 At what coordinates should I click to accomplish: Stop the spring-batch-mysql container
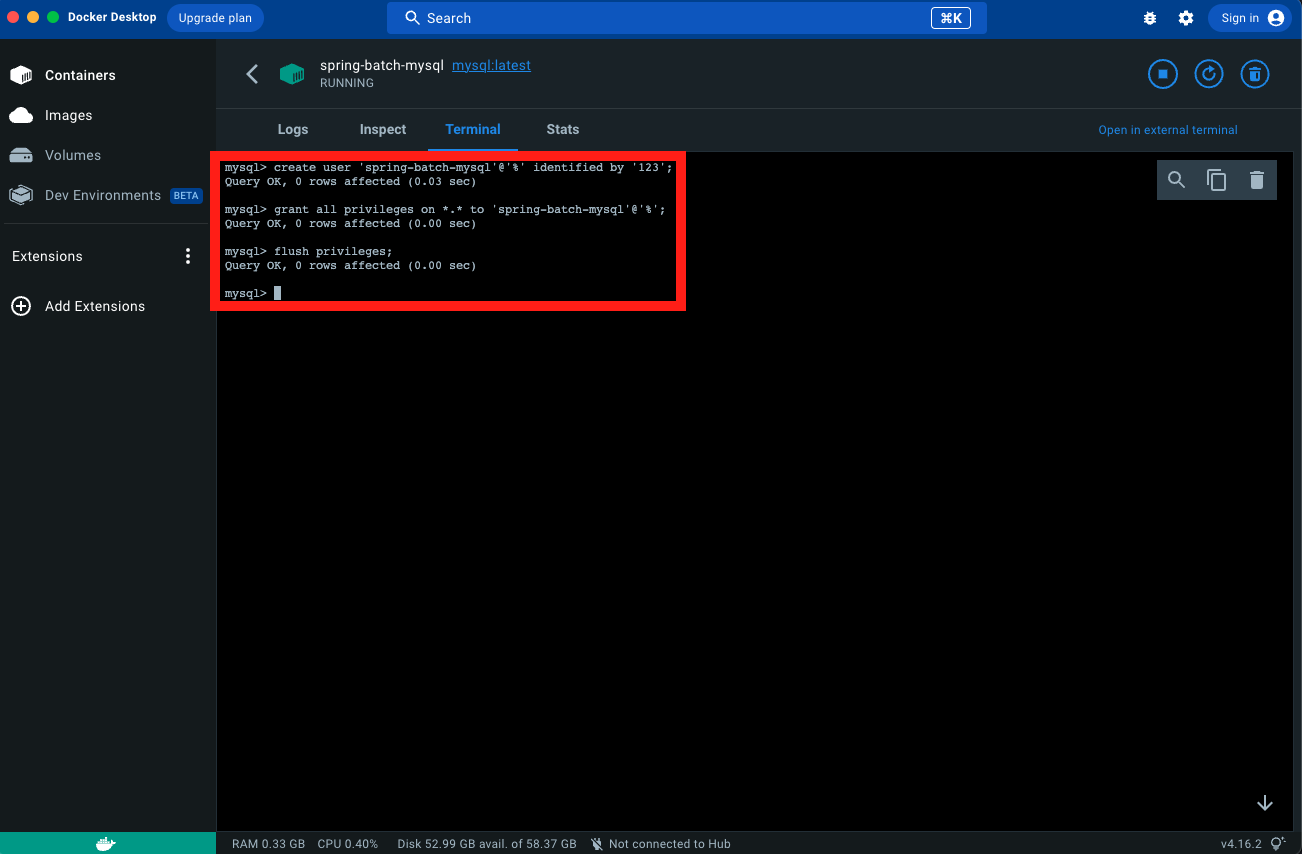click(x=1162, y=74)
